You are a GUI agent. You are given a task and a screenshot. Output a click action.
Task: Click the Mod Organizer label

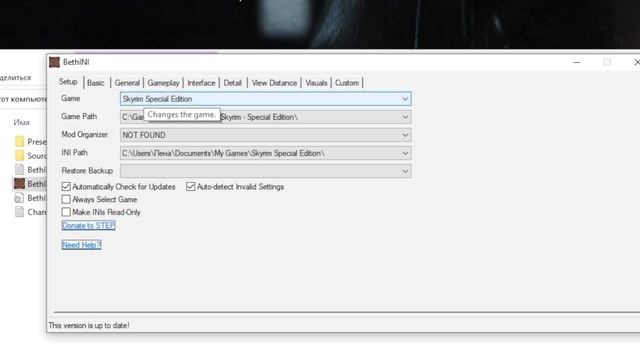[x=84, y=135]
